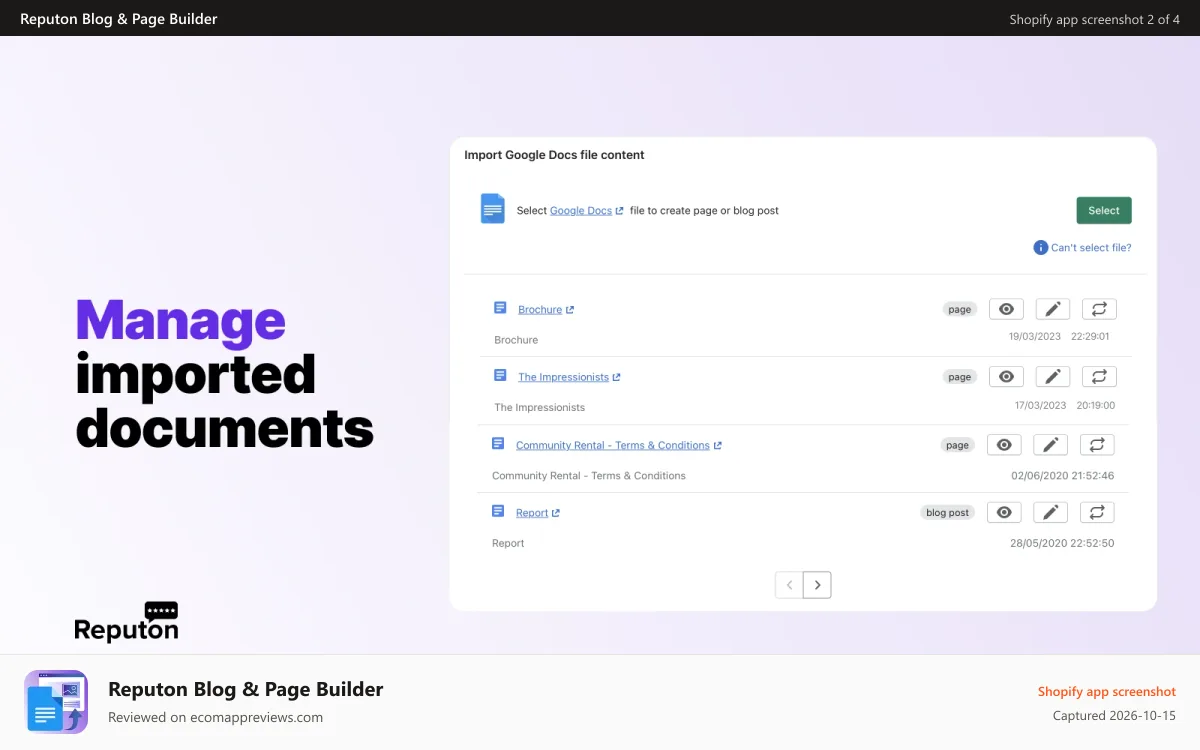Screen dimensions: 1200x750
Task: Click the large Google Docs file icon
Action: click(x=493, y=209)
